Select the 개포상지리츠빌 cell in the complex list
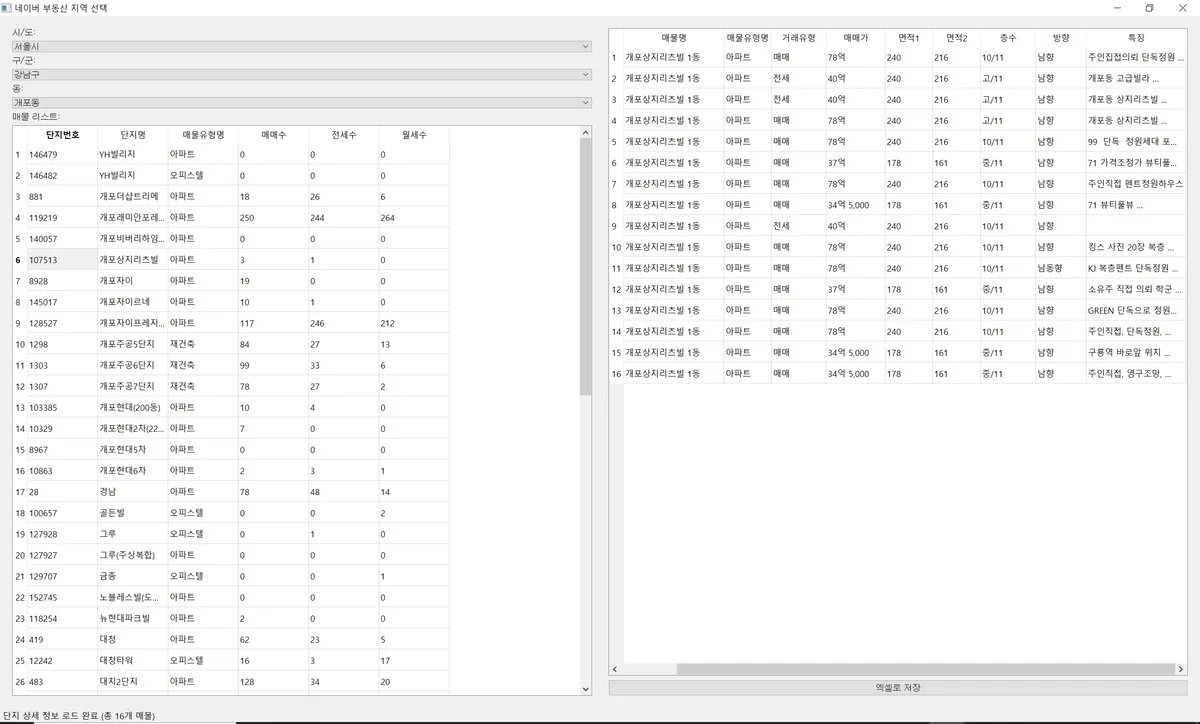 pos(132,260)
